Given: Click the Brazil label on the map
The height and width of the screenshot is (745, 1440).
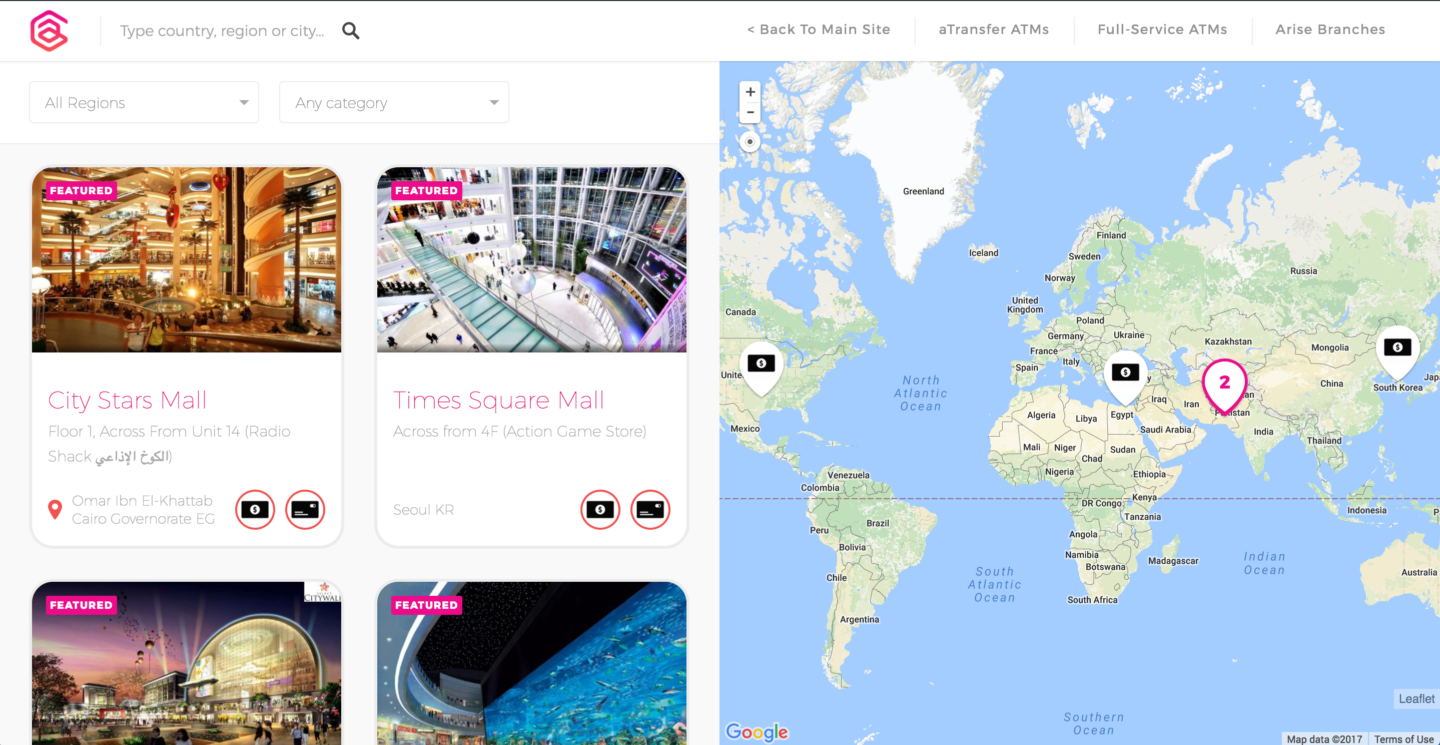Looking at the screenshot, I should (878, 523).
